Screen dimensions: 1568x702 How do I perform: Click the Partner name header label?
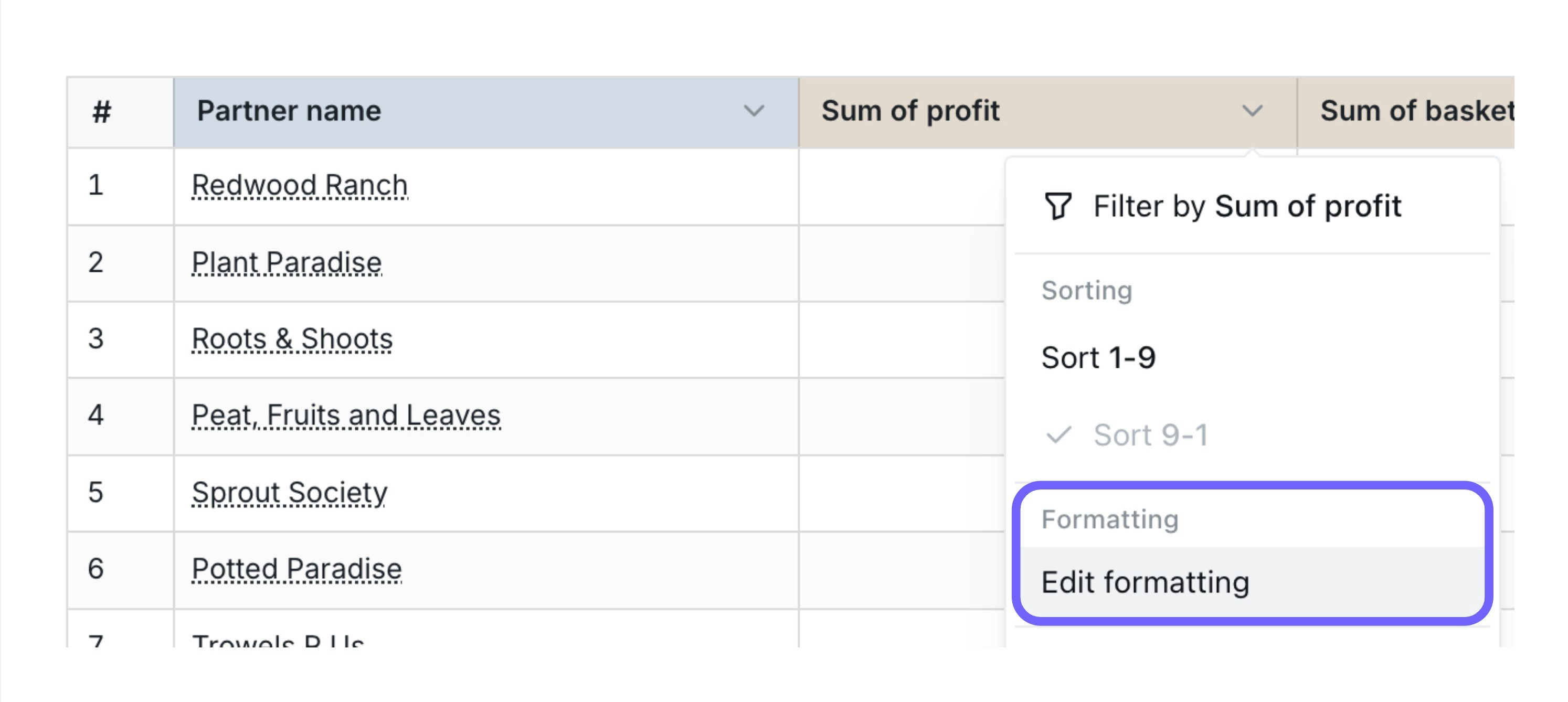(289, 111)
